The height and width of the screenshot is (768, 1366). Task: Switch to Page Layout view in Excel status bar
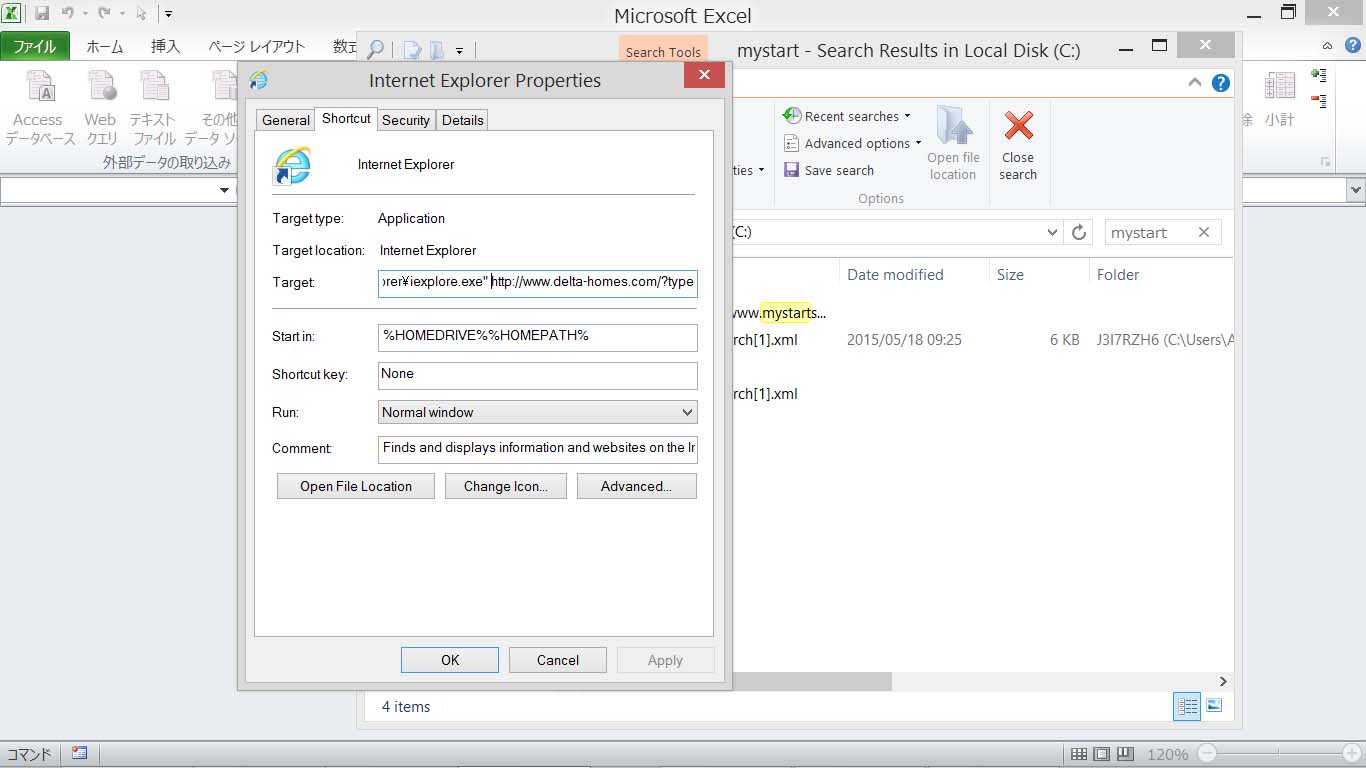click(1101, 754)
